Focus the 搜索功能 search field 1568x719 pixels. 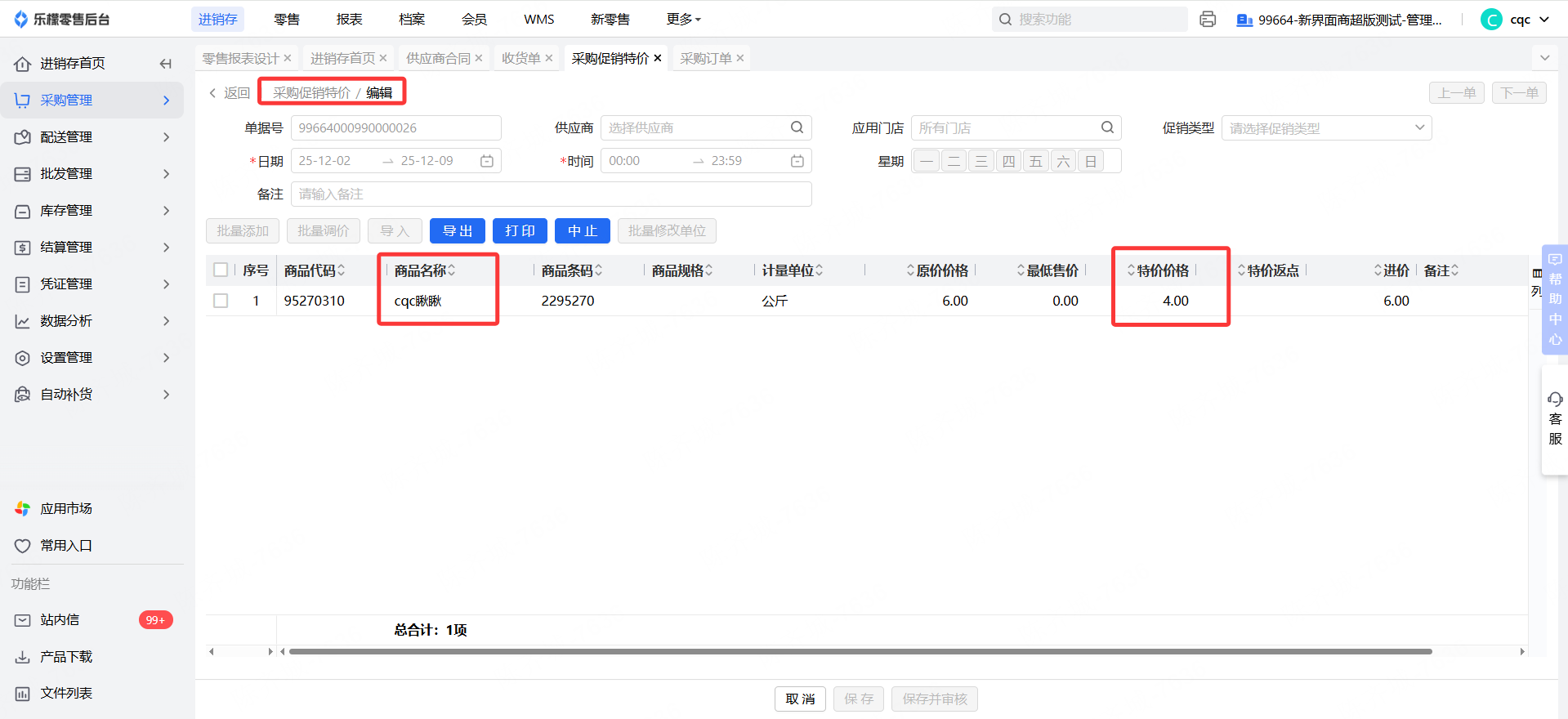(x=1090, y=20)
